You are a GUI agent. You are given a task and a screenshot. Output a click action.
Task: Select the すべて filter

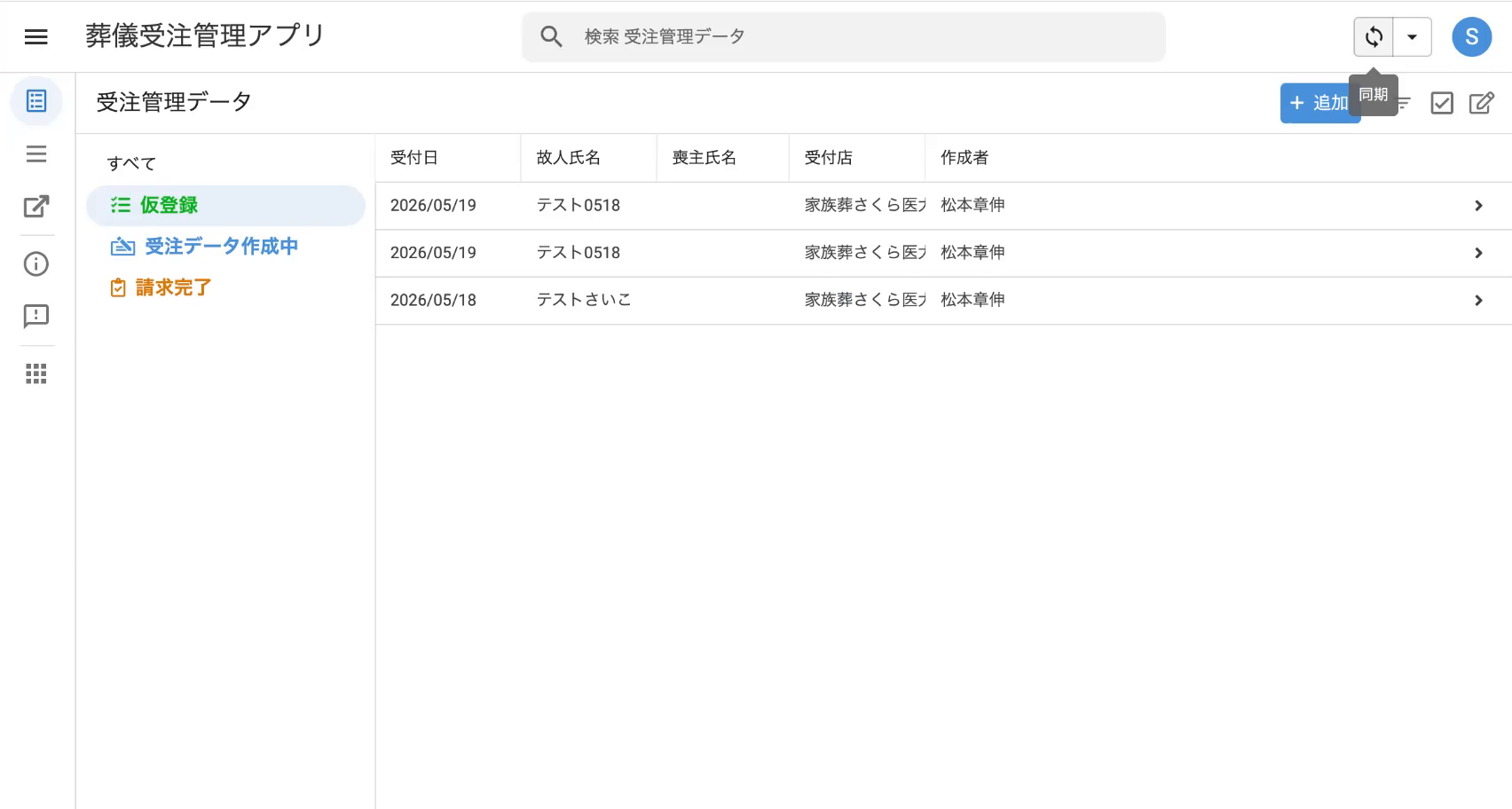(x=131, y=163)
